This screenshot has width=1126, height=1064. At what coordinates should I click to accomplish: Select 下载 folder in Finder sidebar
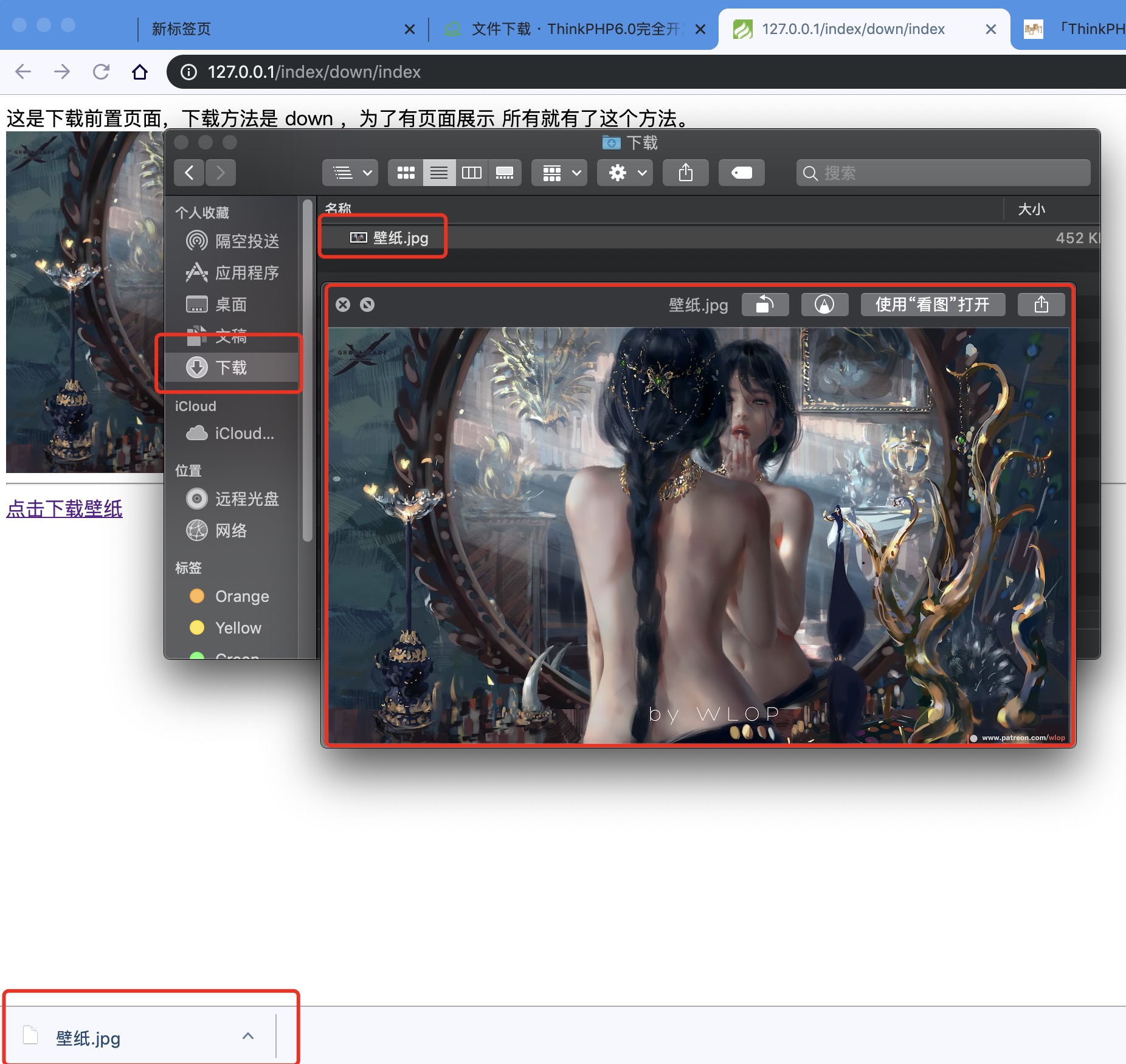click(x=232, y=367)
